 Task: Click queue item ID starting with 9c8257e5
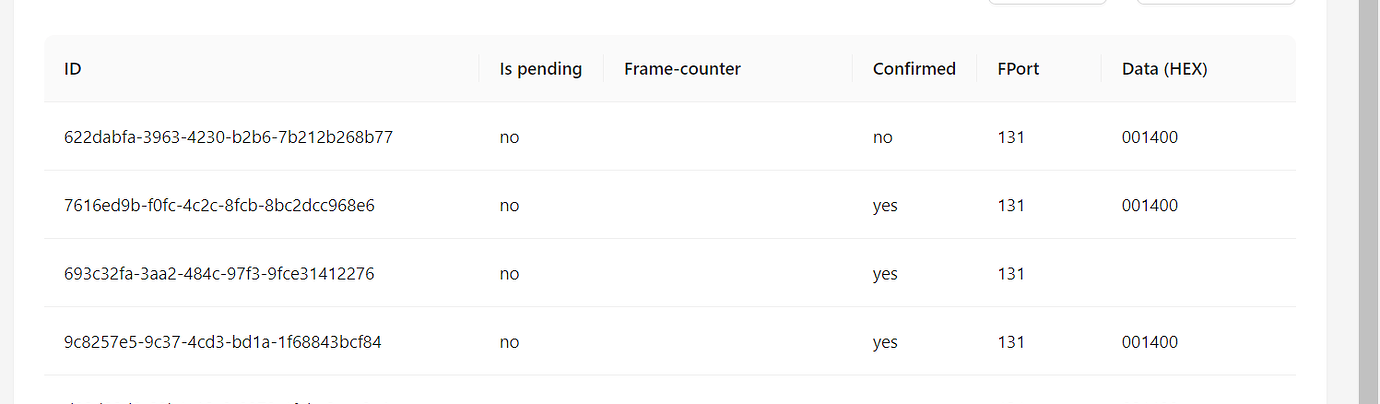(222, 342)
